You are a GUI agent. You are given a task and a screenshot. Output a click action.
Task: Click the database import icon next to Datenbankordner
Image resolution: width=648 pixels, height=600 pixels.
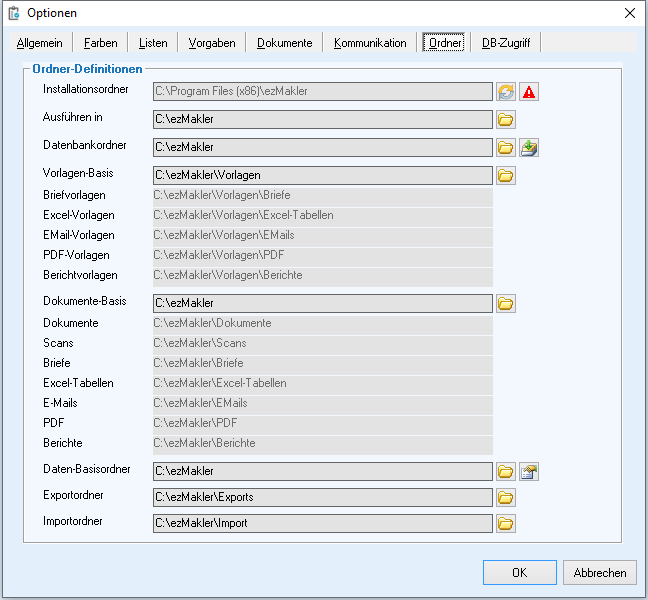(x=529, y=148)
